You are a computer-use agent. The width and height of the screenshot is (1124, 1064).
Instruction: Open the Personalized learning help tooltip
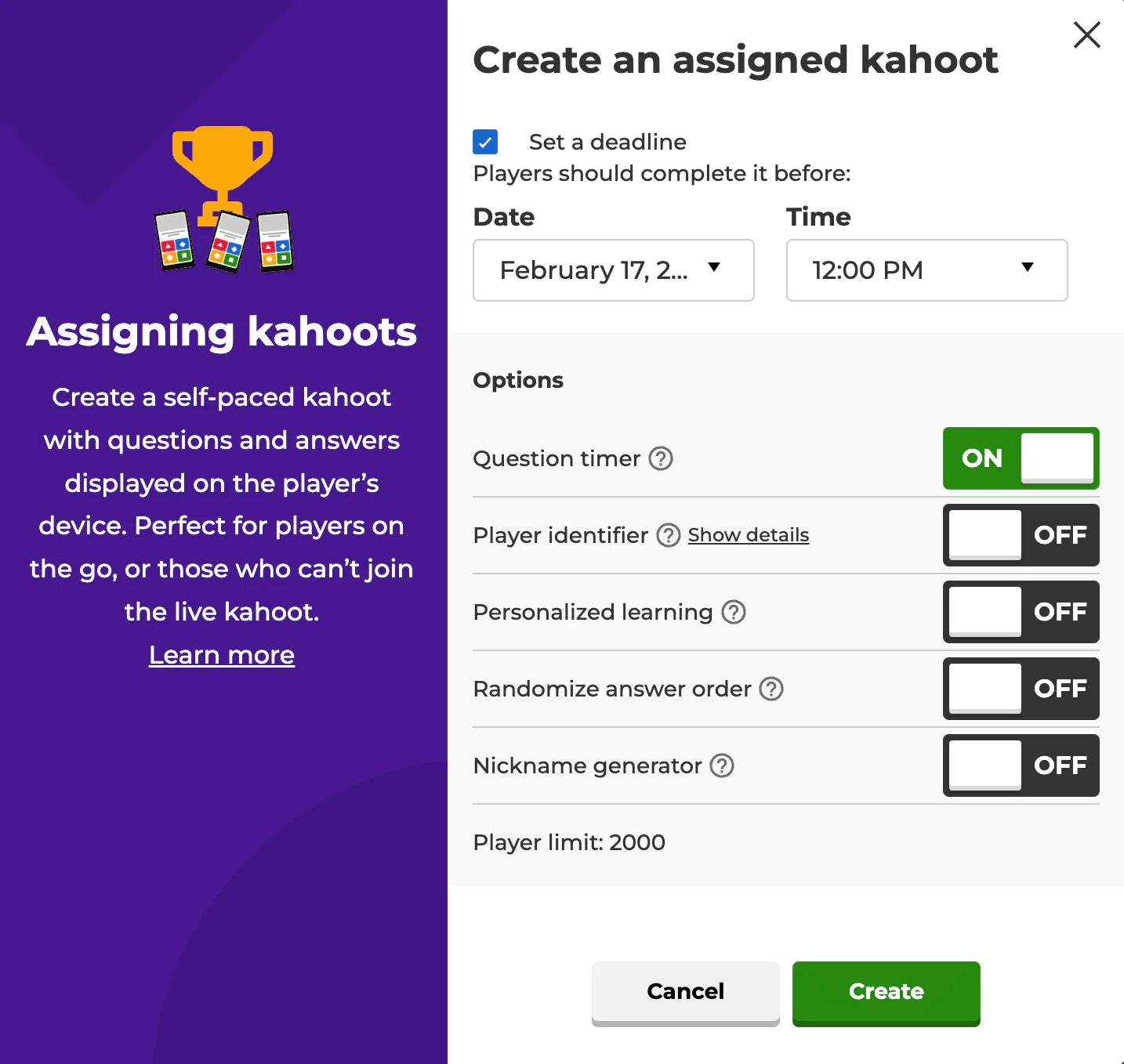(734, 612)
